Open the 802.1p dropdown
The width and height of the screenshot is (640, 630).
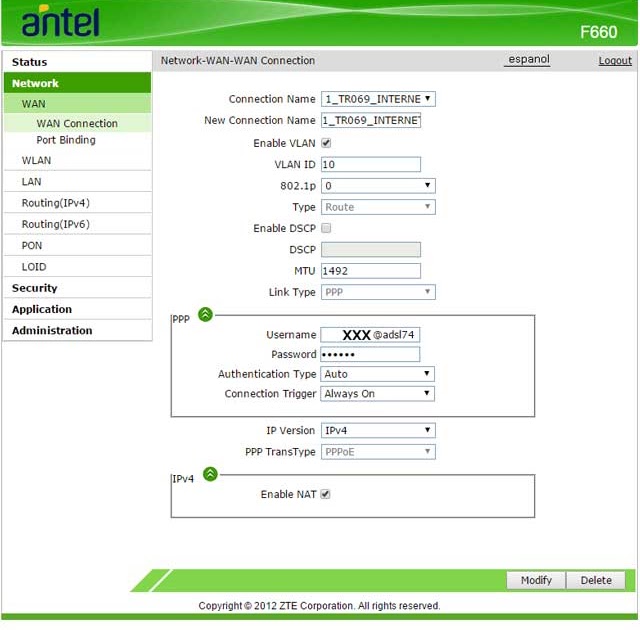pyautogui.click(x=378, y=186)
